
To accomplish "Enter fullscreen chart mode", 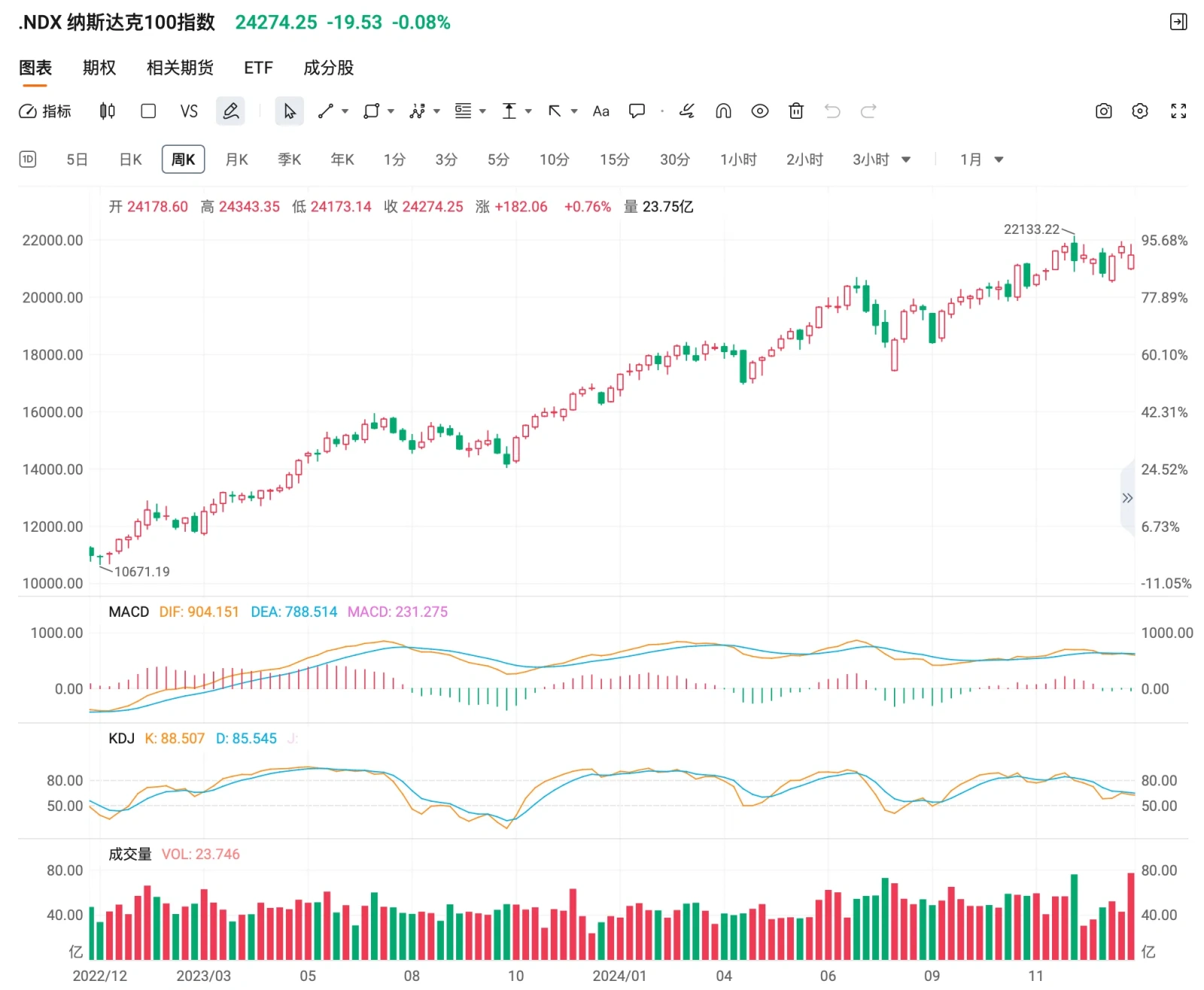I will point(1178,111).
